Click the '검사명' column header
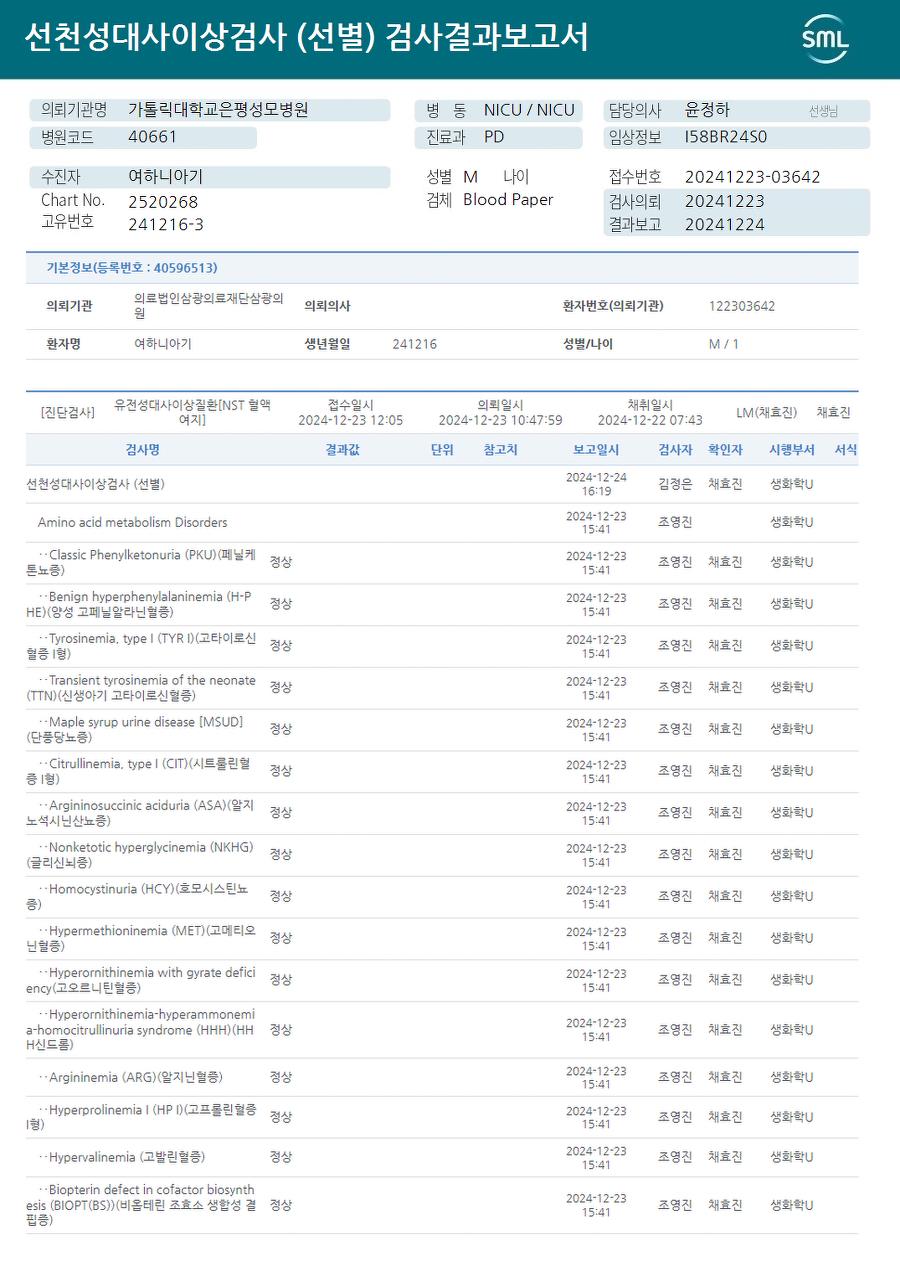 142,450
